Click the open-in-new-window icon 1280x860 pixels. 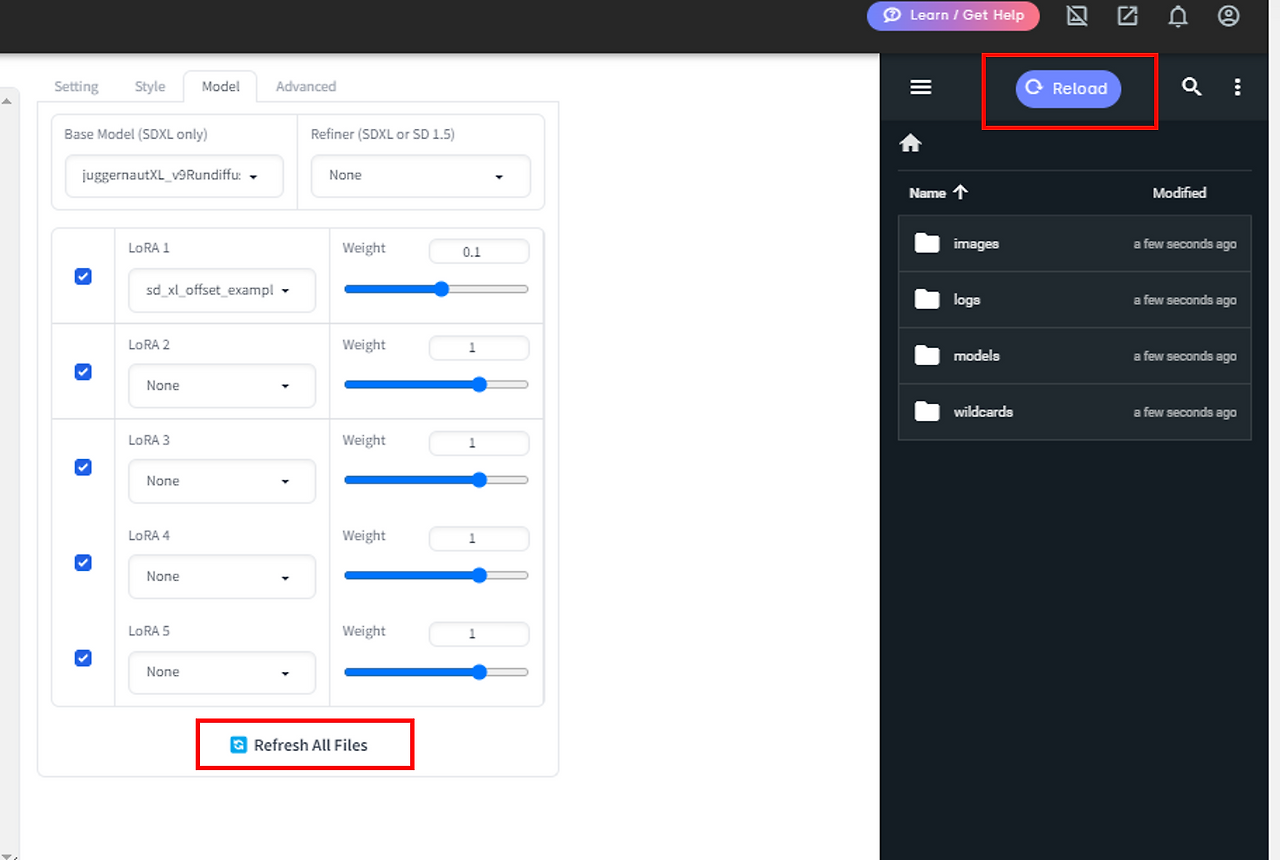point(1127,16)
